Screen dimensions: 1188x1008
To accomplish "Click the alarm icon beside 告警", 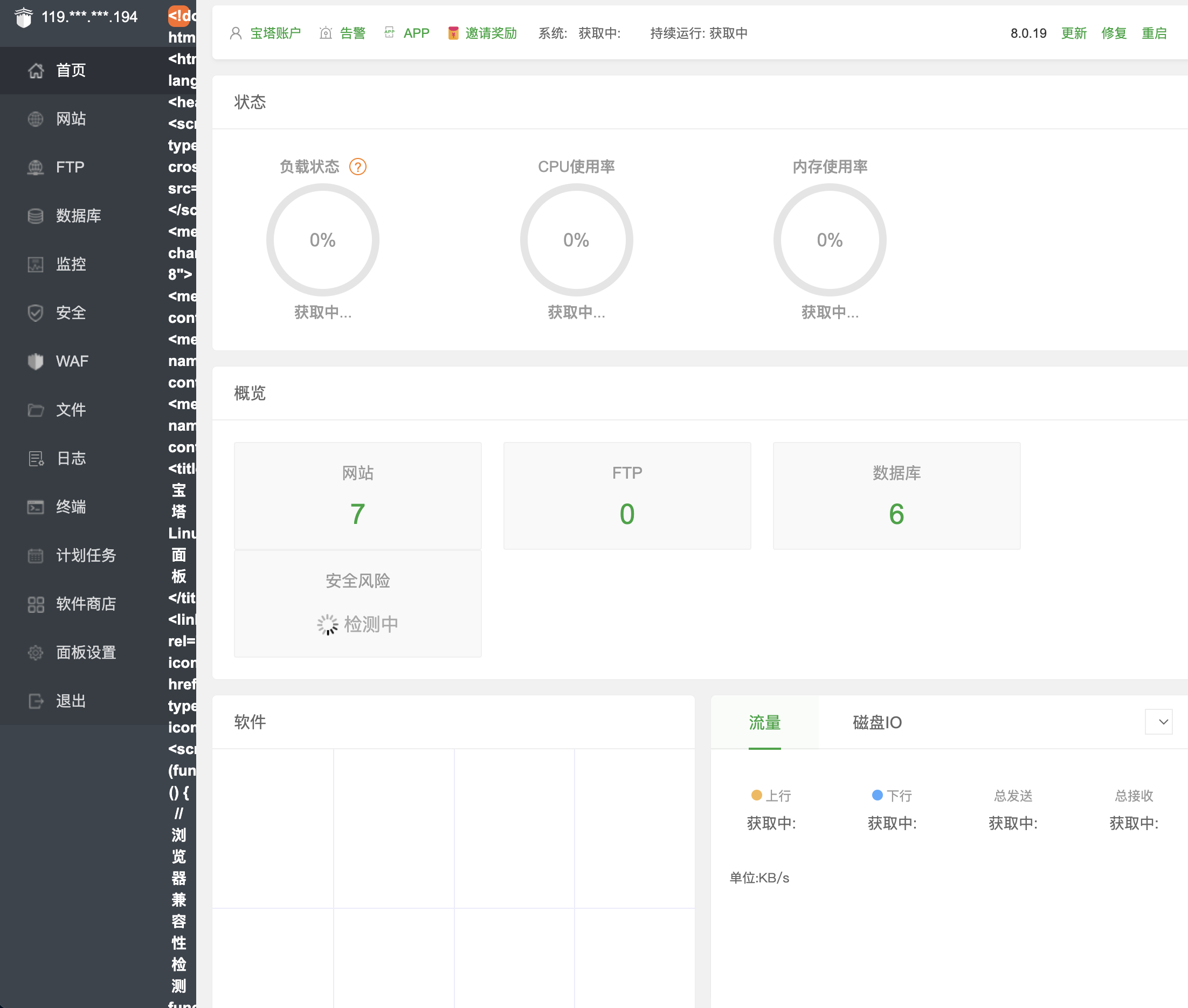I will (326, 33).
